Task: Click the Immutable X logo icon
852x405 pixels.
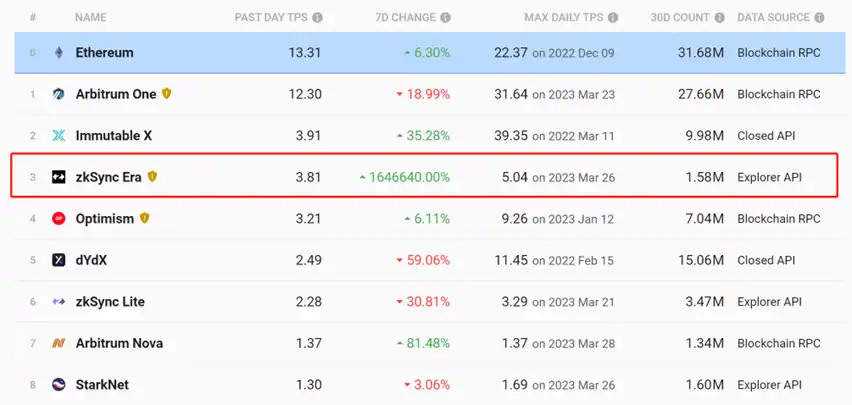Action: click(x=59, y=136)
